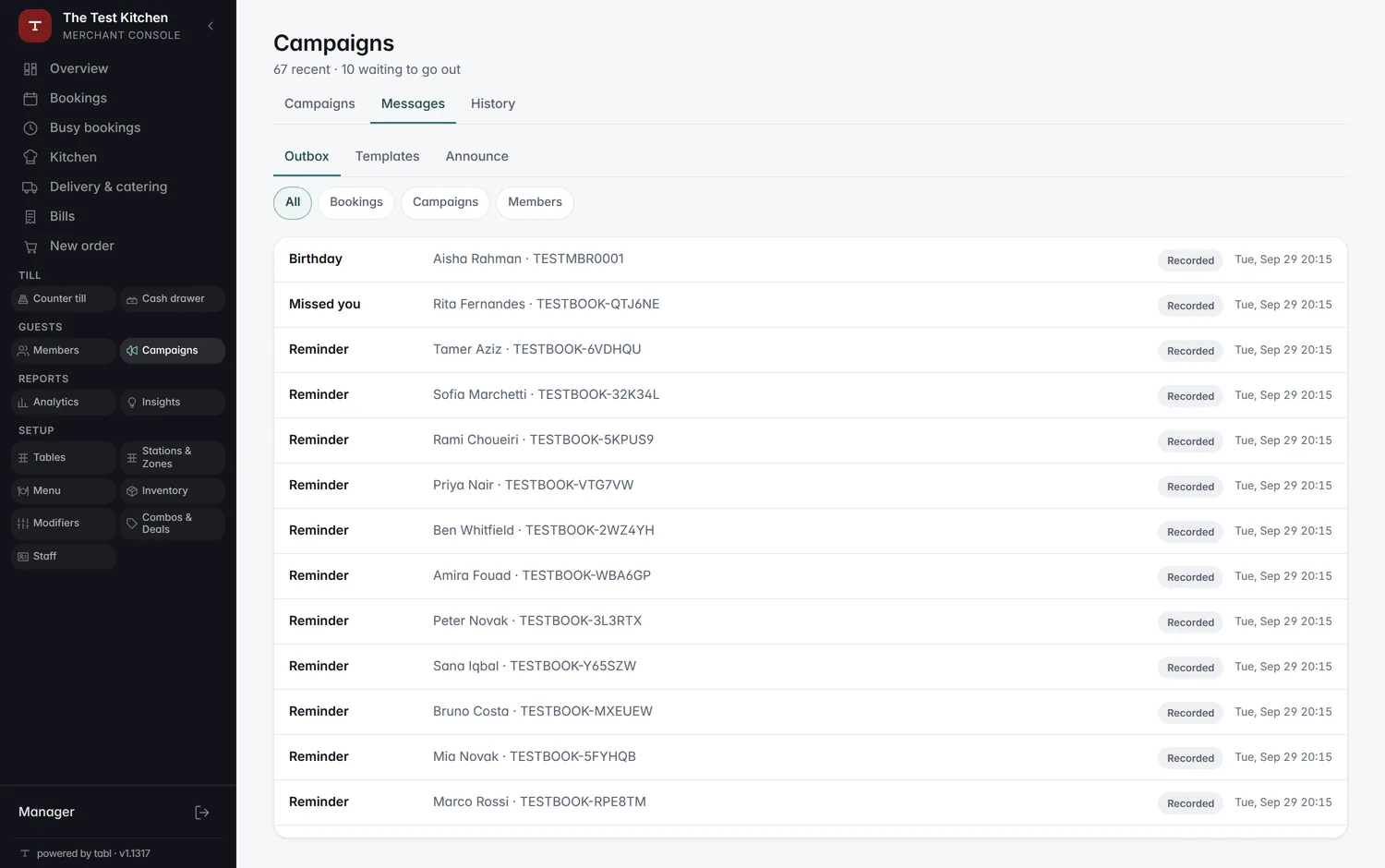Open the Counter till tile

tap(64, 299)
